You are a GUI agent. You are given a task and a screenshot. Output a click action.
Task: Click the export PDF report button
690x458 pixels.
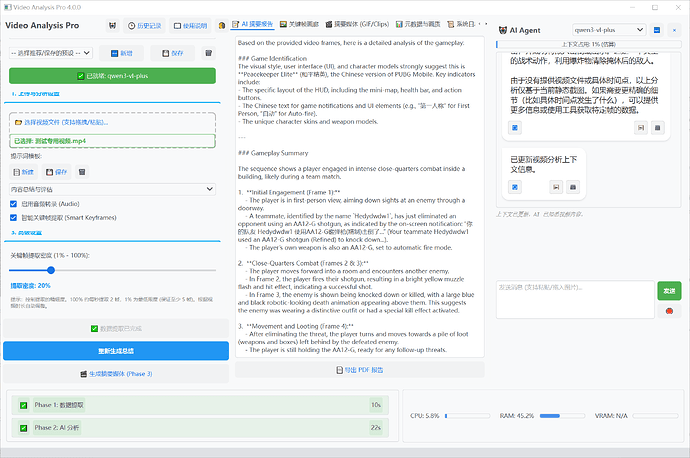(x=360, y=370)
